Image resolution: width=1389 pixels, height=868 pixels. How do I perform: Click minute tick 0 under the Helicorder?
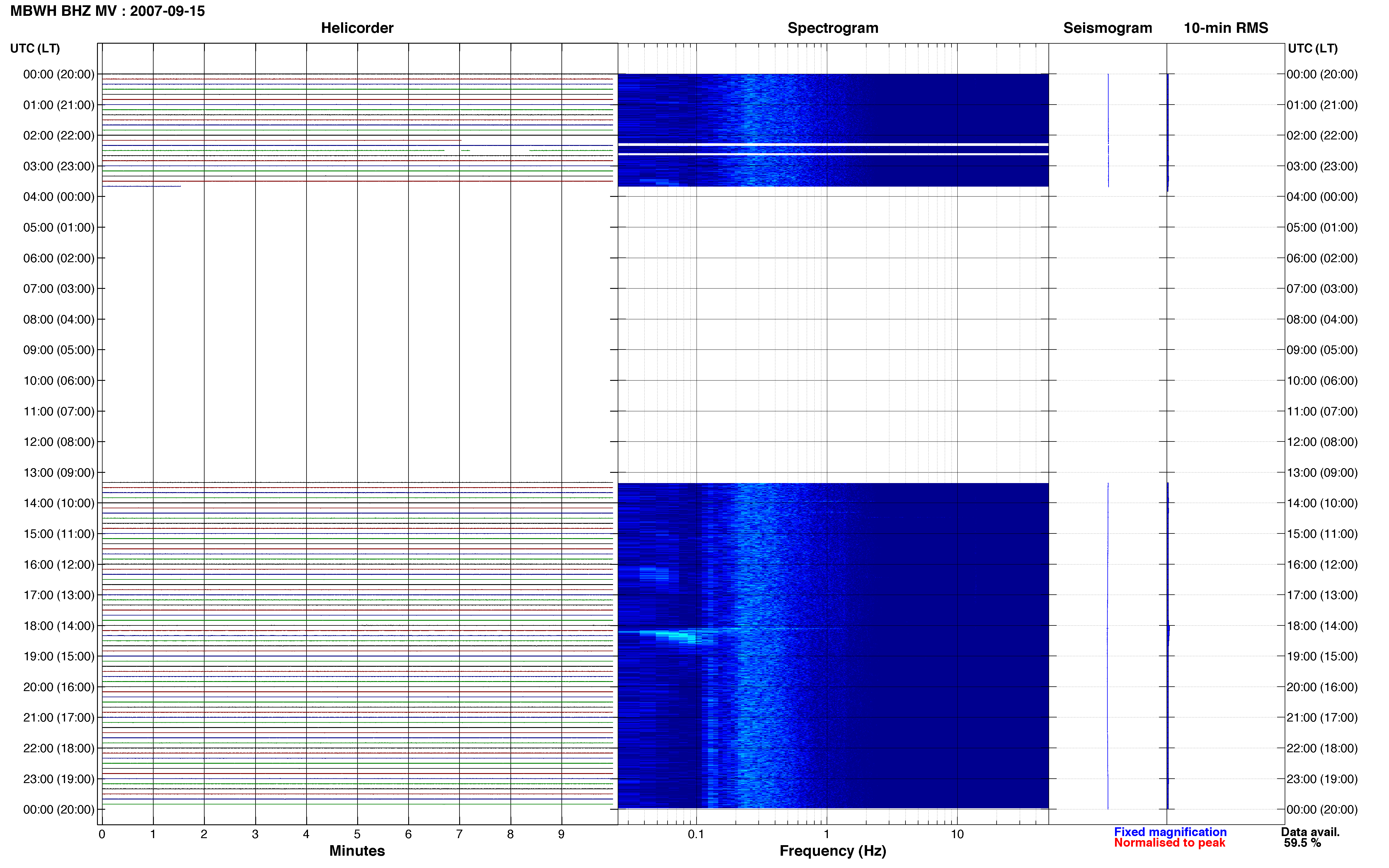(102, 834)
